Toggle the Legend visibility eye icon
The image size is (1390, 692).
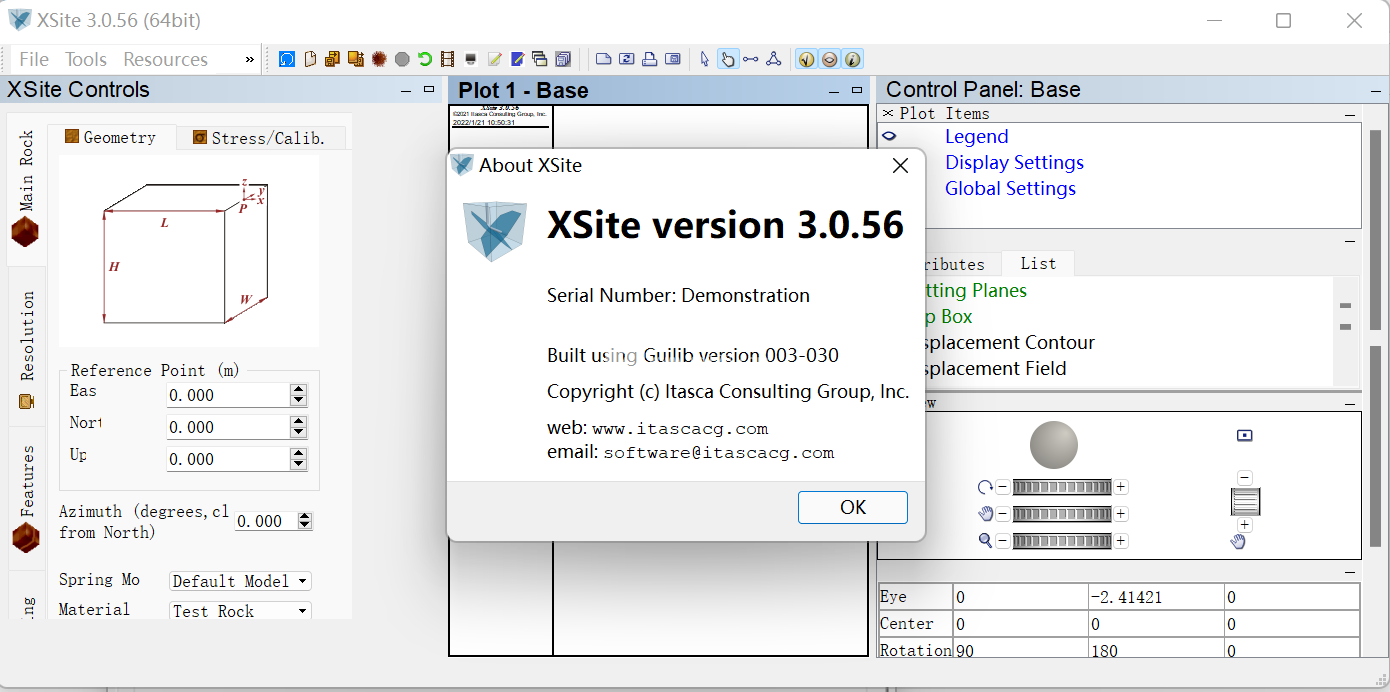[889, 137]
